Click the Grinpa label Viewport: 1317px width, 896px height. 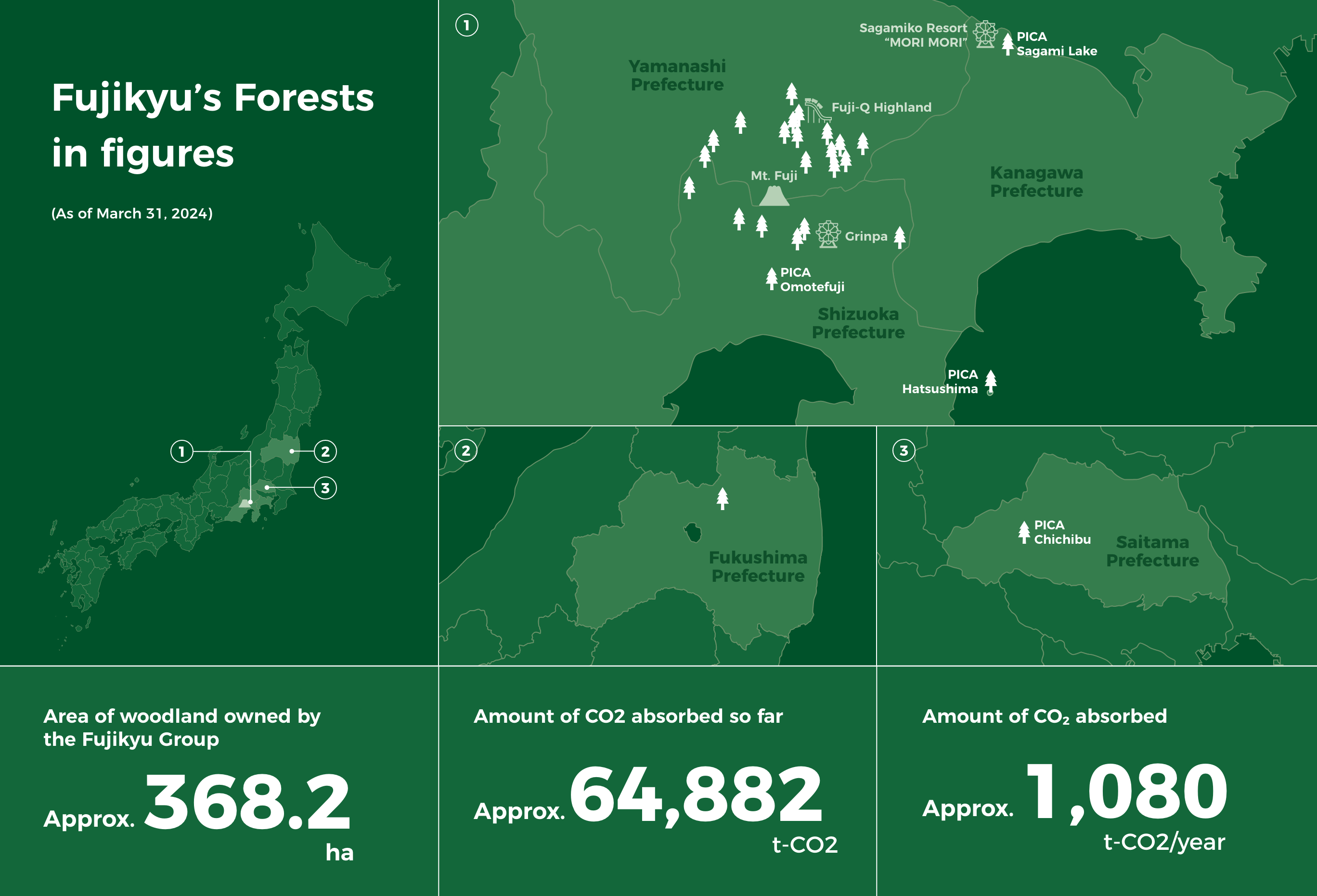(x=866, y=237)
